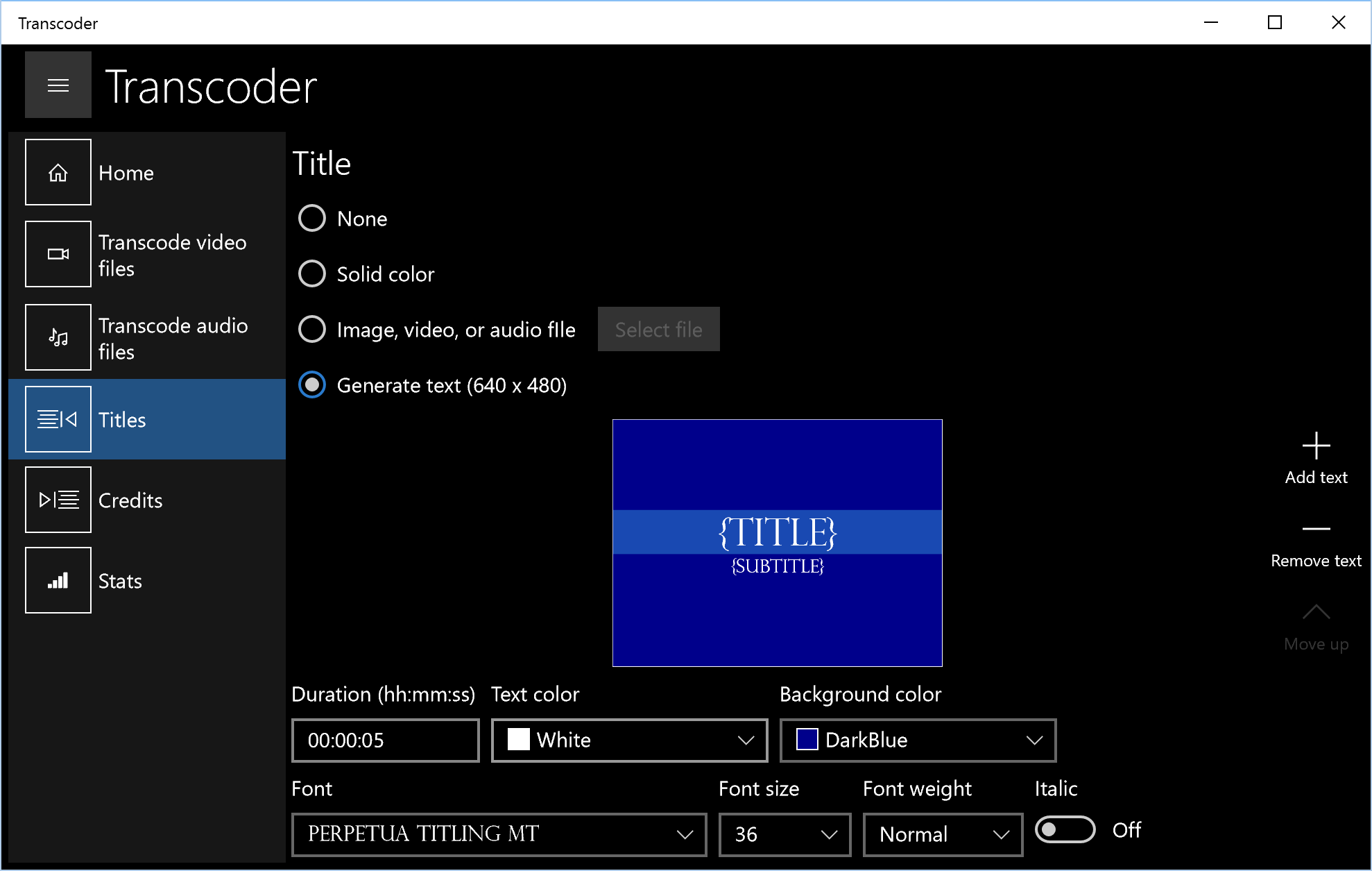The height and width of the screenshot is (871, 1372).
Task: Click the Home house icon
Action: [58, 172]
